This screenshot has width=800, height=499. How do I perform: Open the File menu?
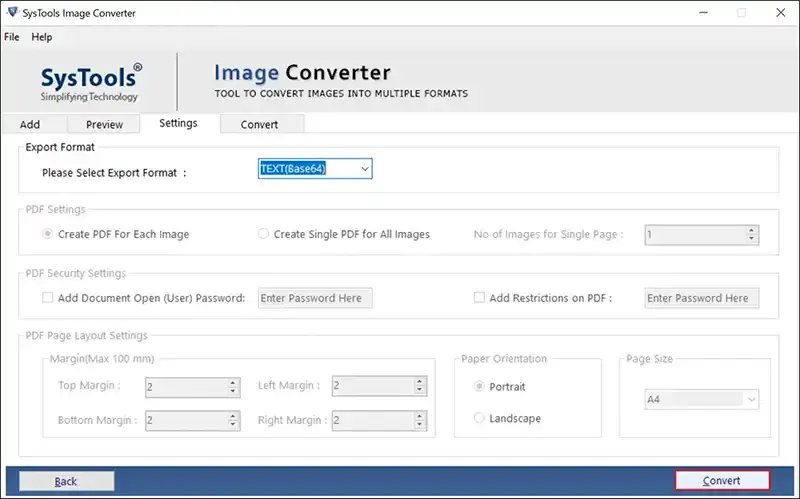[x=11, y=37]
